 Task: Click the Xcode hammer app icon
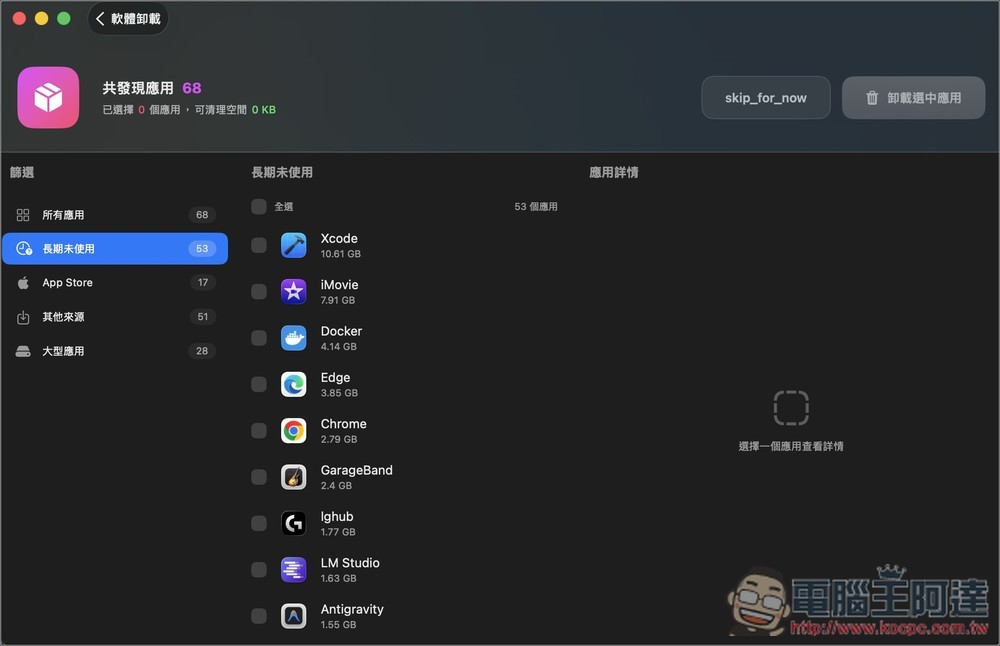(x=293, y=246)
